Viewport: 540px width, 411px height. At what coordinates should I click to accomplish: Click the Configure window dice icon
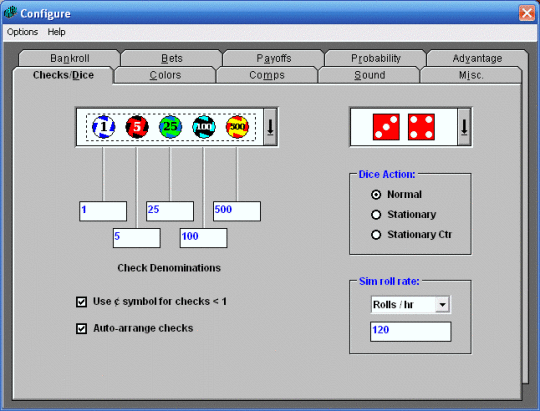10,13
